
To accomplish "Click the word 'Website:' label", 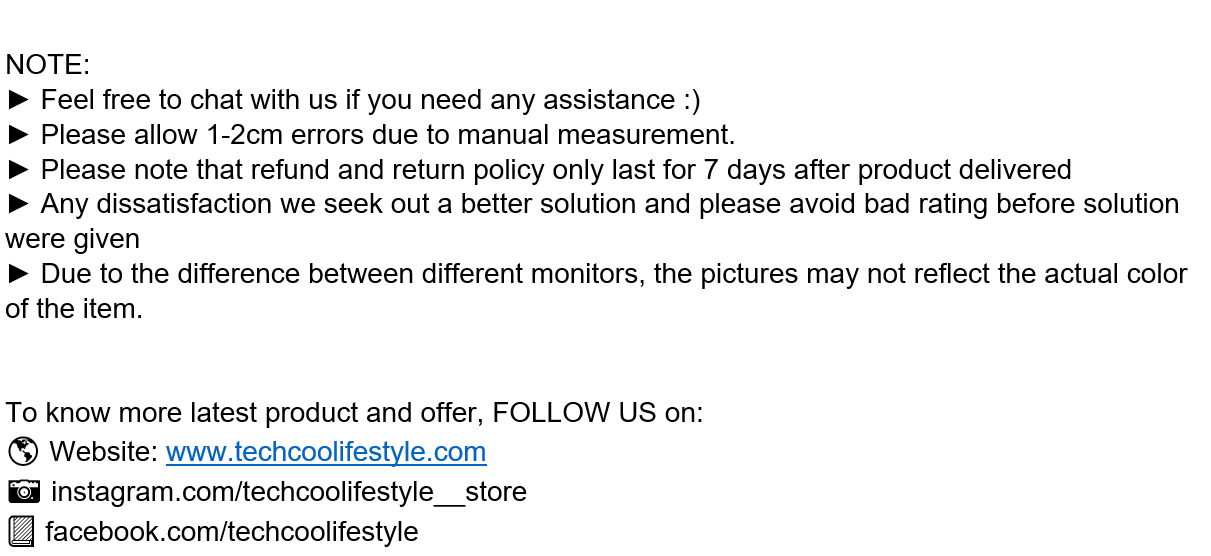I will tap(104, 452).
